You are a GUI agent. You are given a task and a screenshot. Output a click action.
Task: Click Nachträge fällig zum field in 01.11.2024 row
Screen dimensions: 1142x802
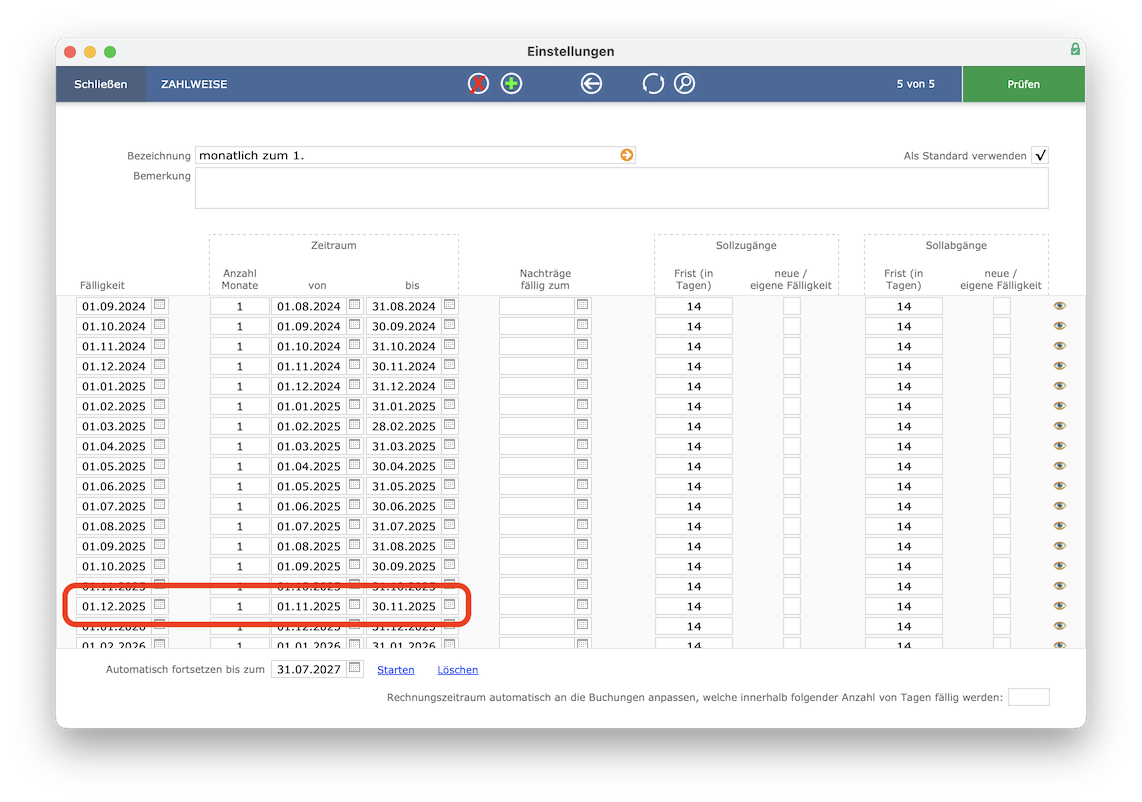[537, 346]
